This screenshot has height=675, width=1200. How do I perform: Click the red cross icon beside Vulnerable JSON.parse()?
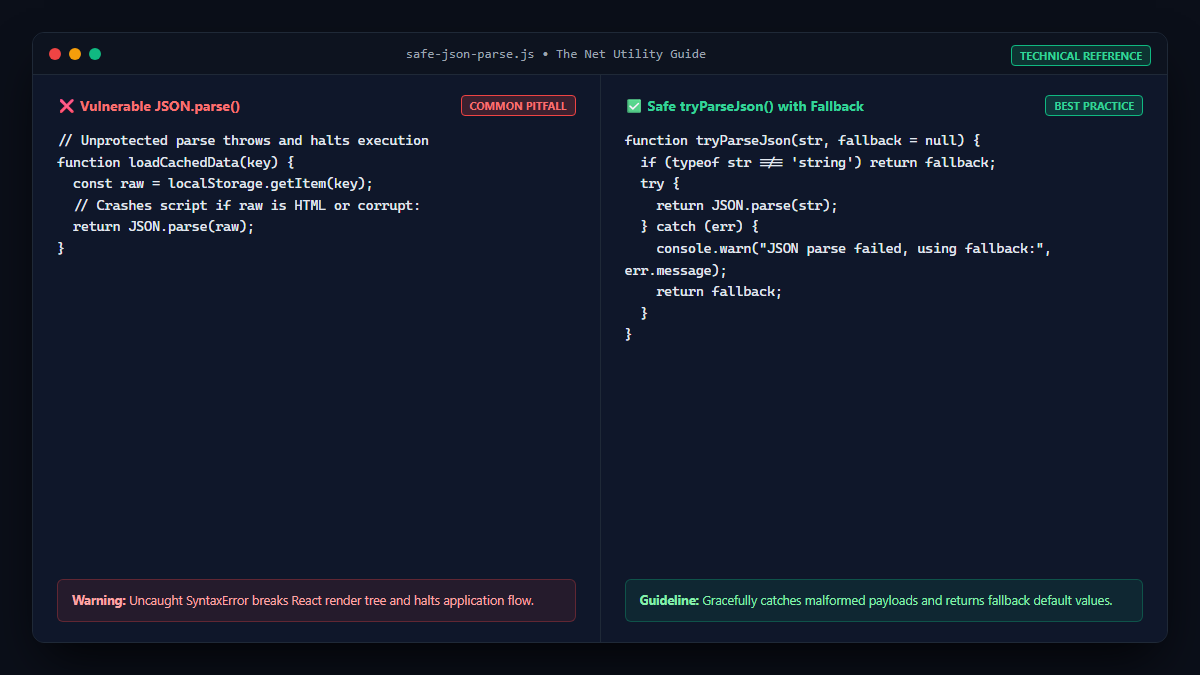point(66,106)
